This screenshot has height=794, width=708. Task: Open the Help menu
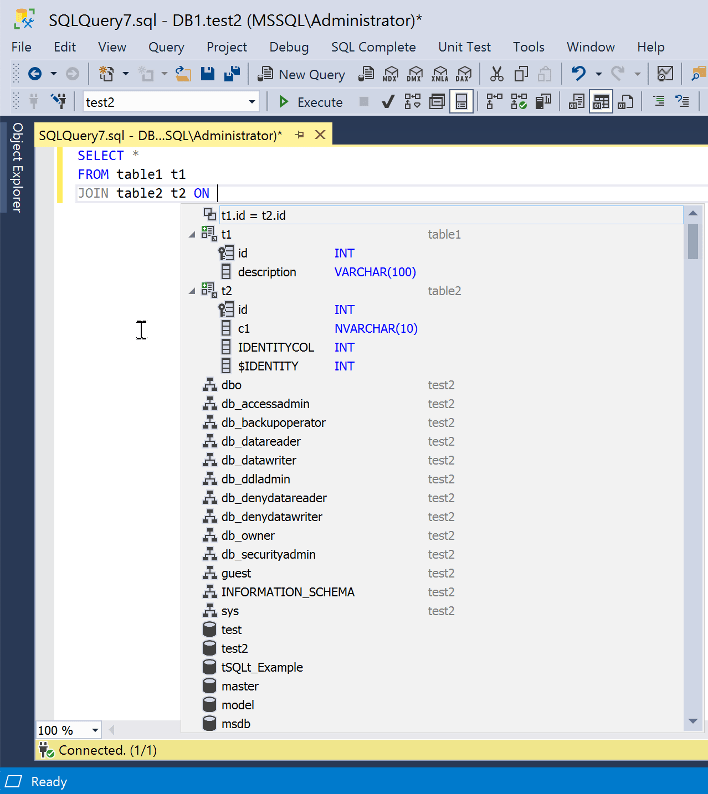(650, 47)
